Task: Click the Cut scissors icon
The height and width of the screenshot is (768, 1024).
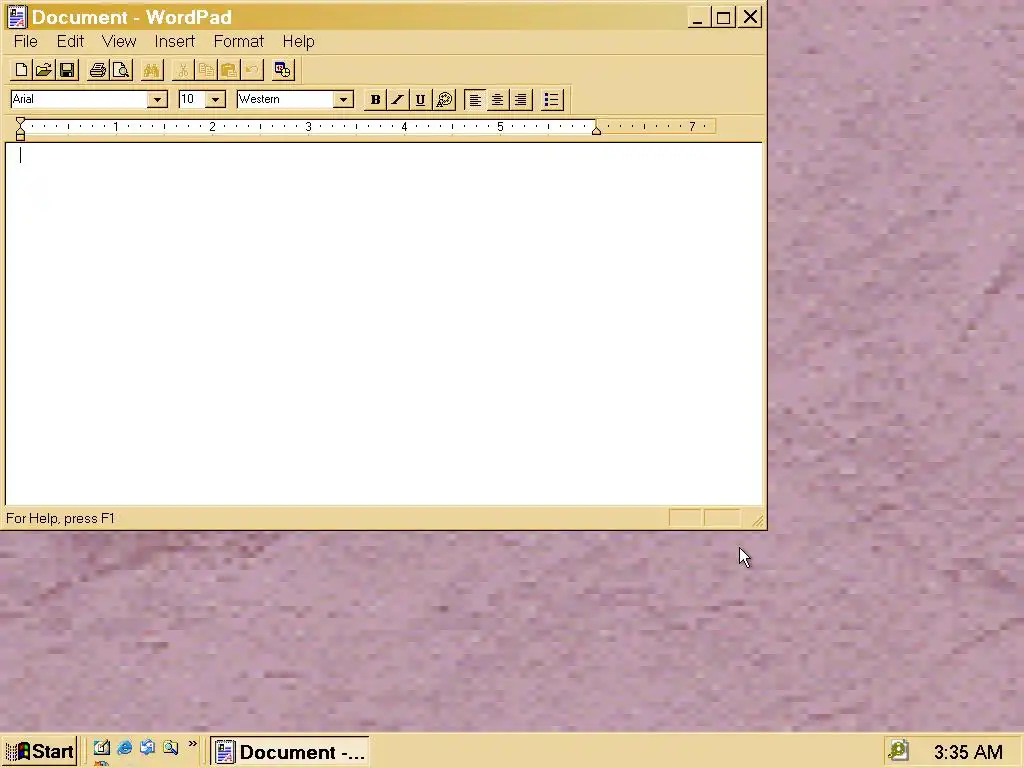Action: pos(183,70)
